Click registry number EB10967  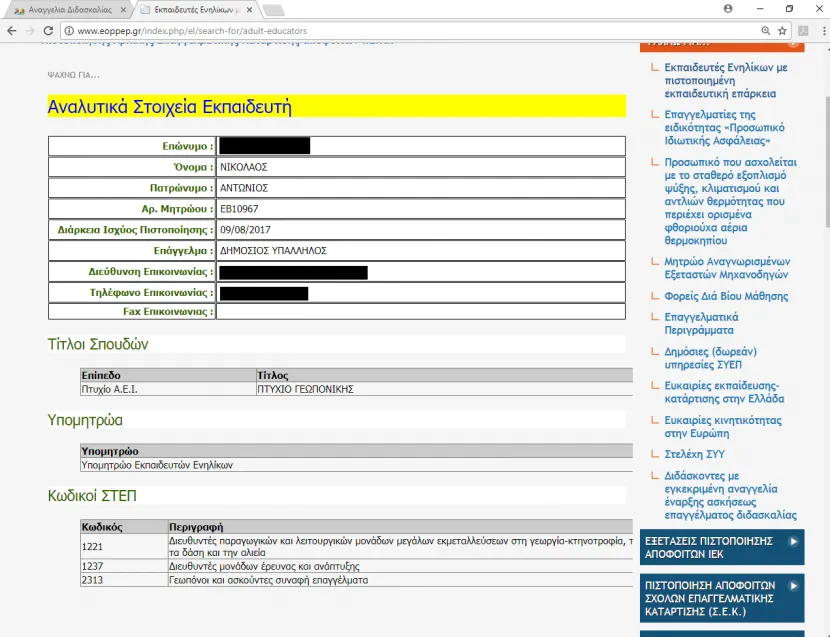(x=239, y=209)
